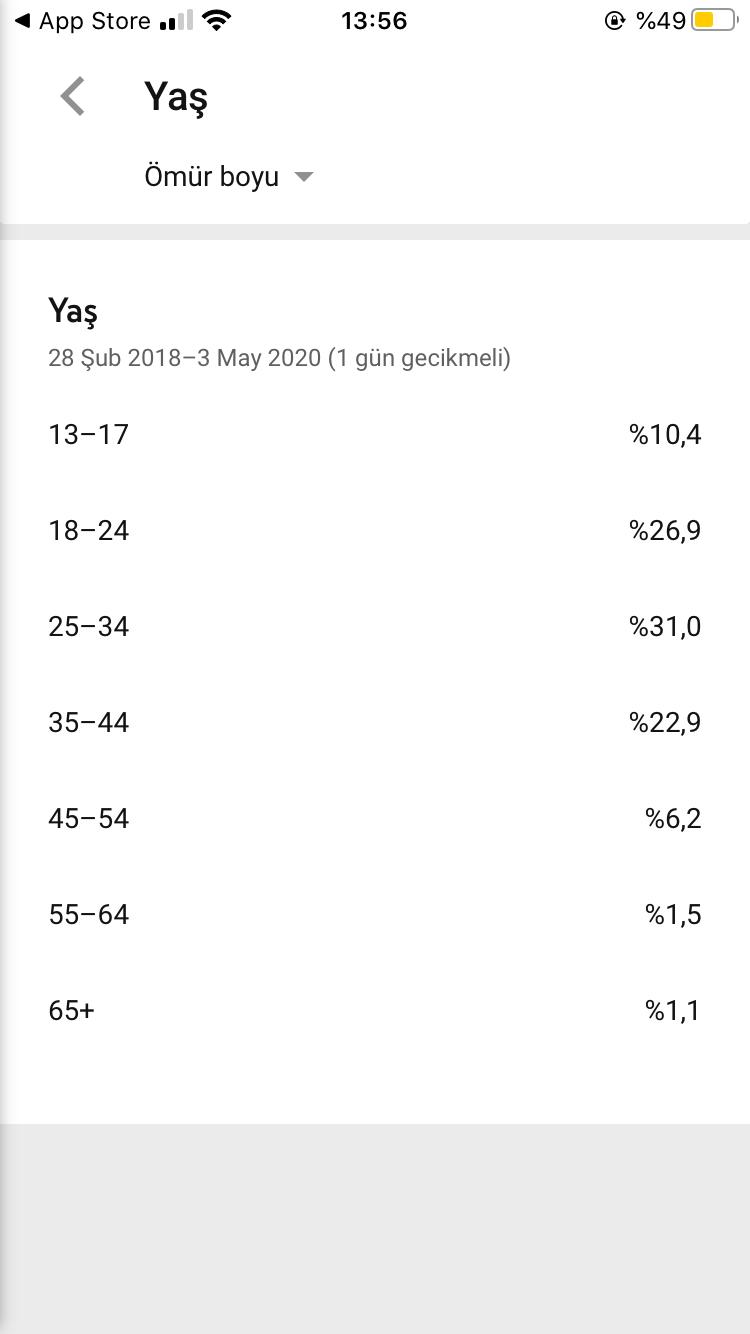Select the 45–54 age group row
Image resolution: width=750 pixels, height=1334 pixels.
click(x=375, y=818)
